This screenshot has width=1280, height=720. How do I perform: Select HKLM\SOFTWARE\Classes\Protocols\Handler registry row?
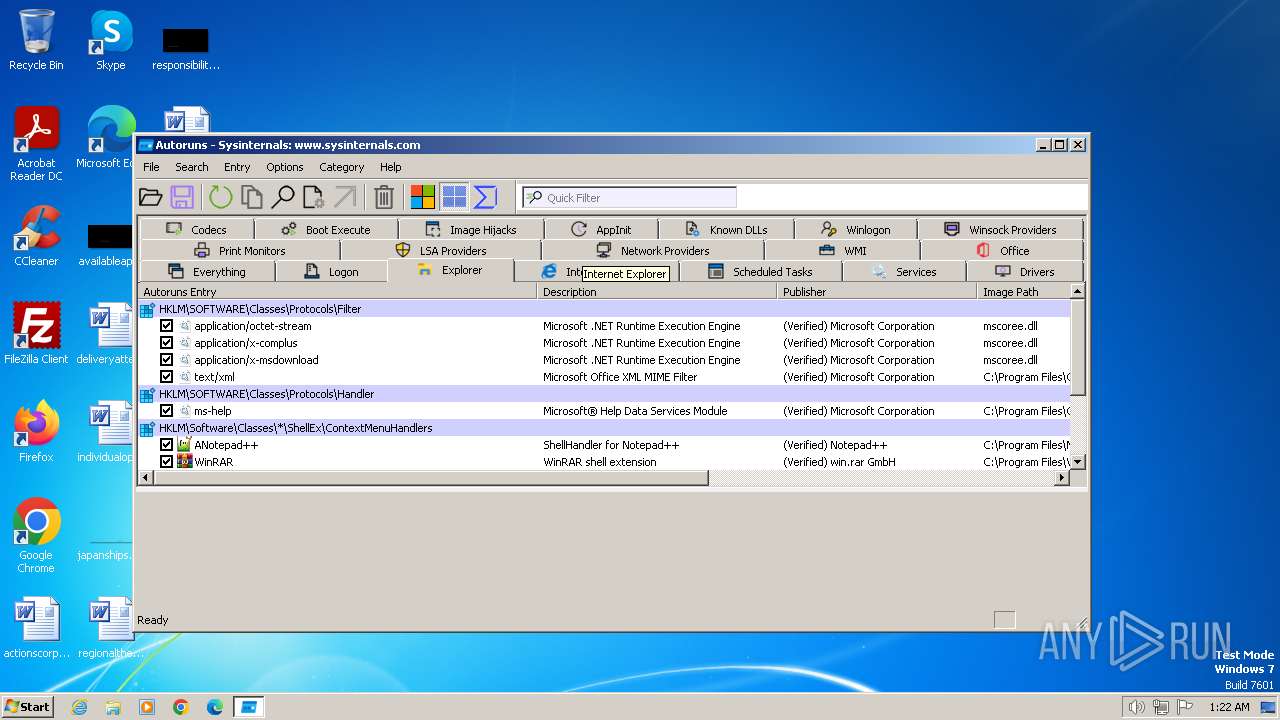pos(603,394)
